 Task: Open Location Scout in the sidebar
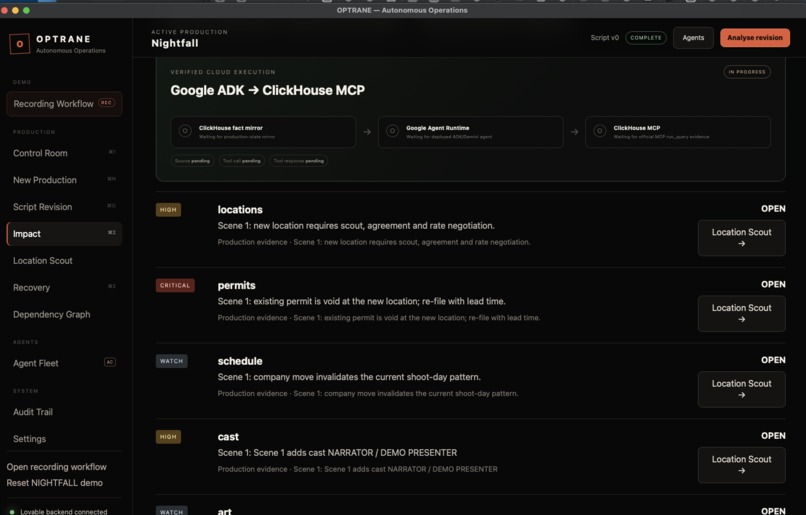tap(64, 261)
